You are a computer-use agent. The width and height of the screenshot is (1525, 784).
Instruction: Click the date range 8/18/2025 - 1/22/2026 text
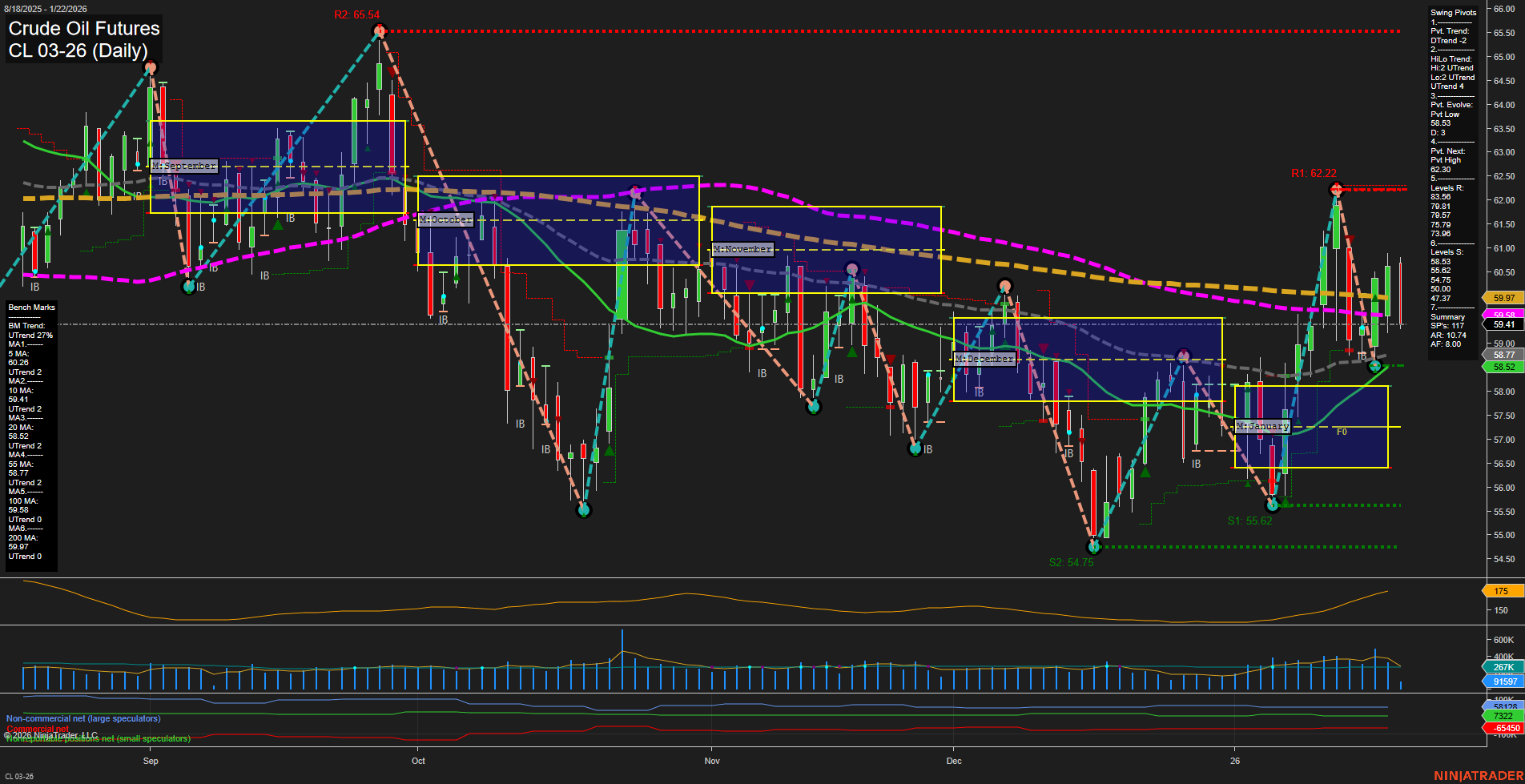coord(46,8)
